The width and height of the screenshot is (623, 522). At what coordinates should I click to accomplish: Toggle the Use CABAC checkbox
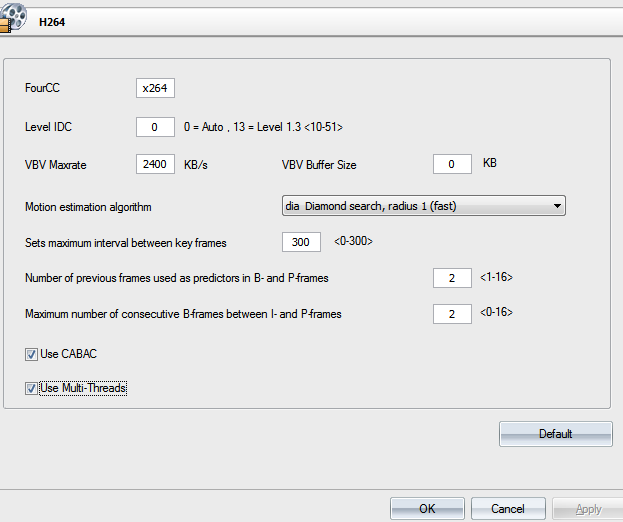(x=31, y=354)
